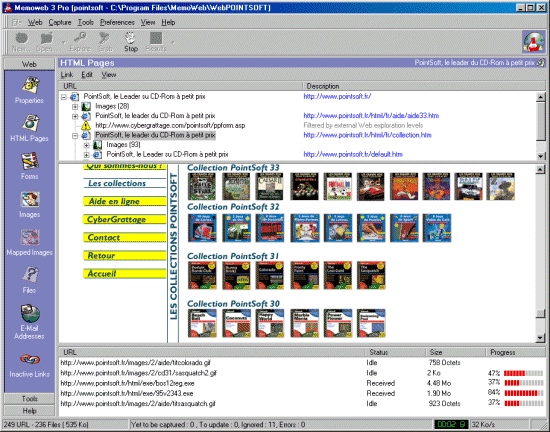Click first Collection PointSoft 30 thumbnail
The width and height of the screenshot is (550, 432).
(x=202, y=323)
